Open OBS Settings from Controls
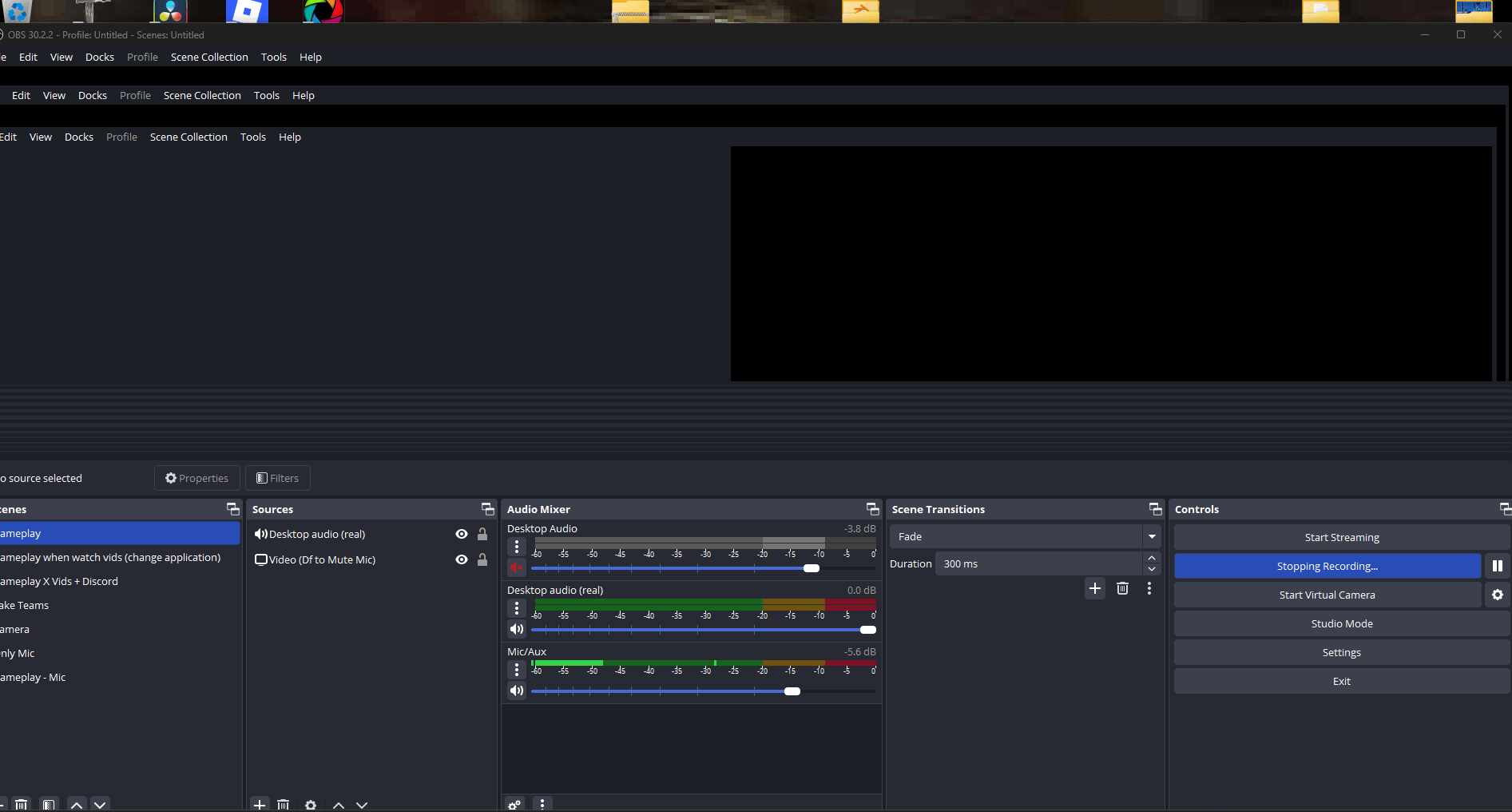 click(1342, 652)
